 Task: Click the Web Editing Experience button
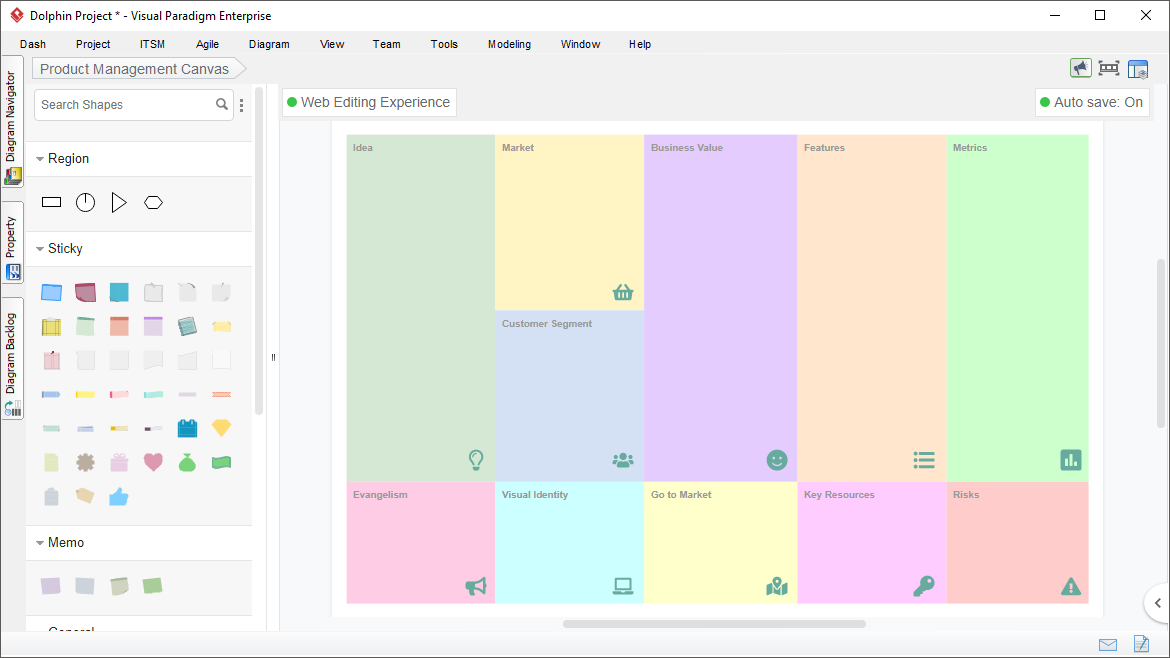click(369, 102)
